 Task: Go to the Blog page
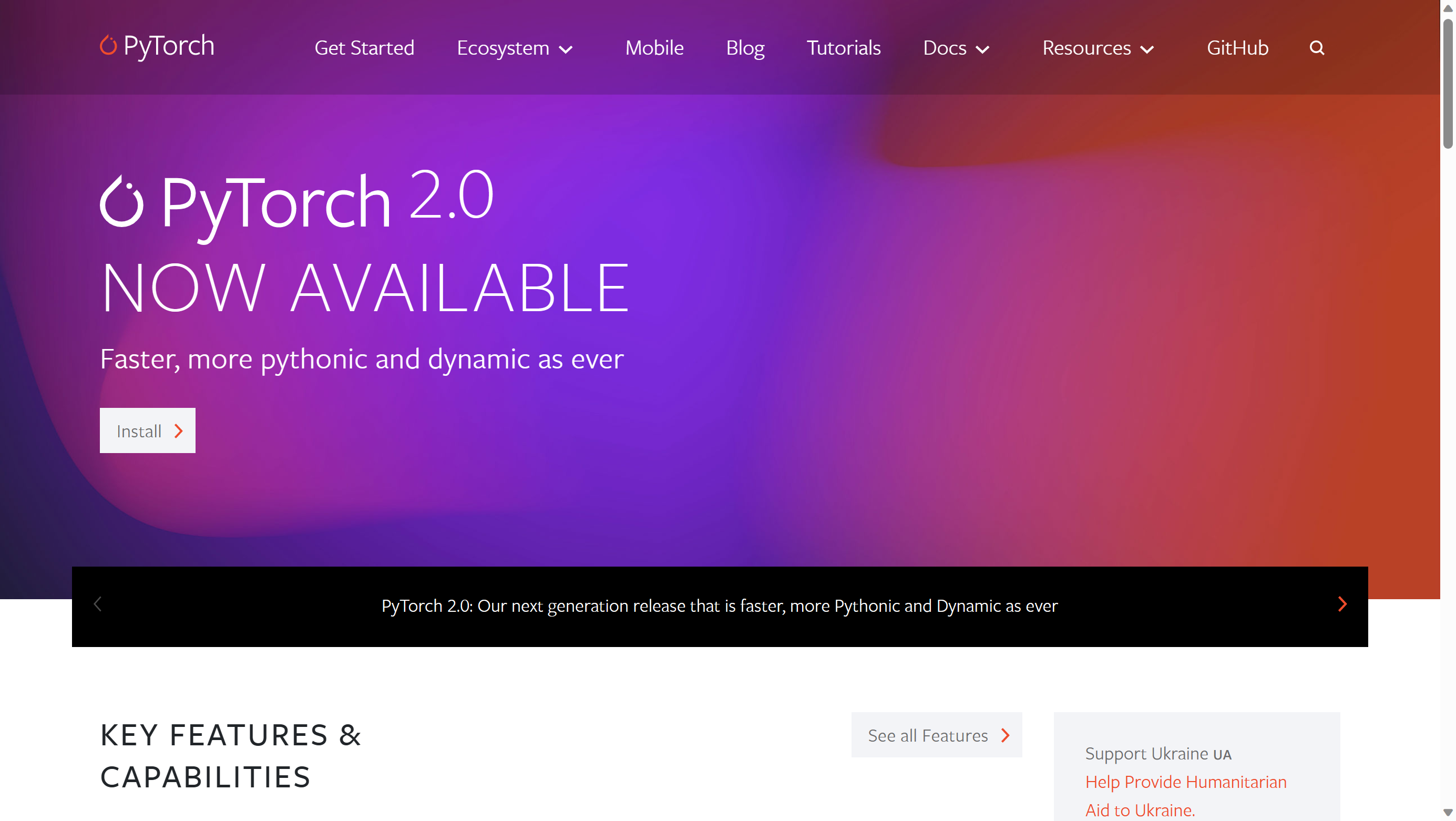pos(745,48)
